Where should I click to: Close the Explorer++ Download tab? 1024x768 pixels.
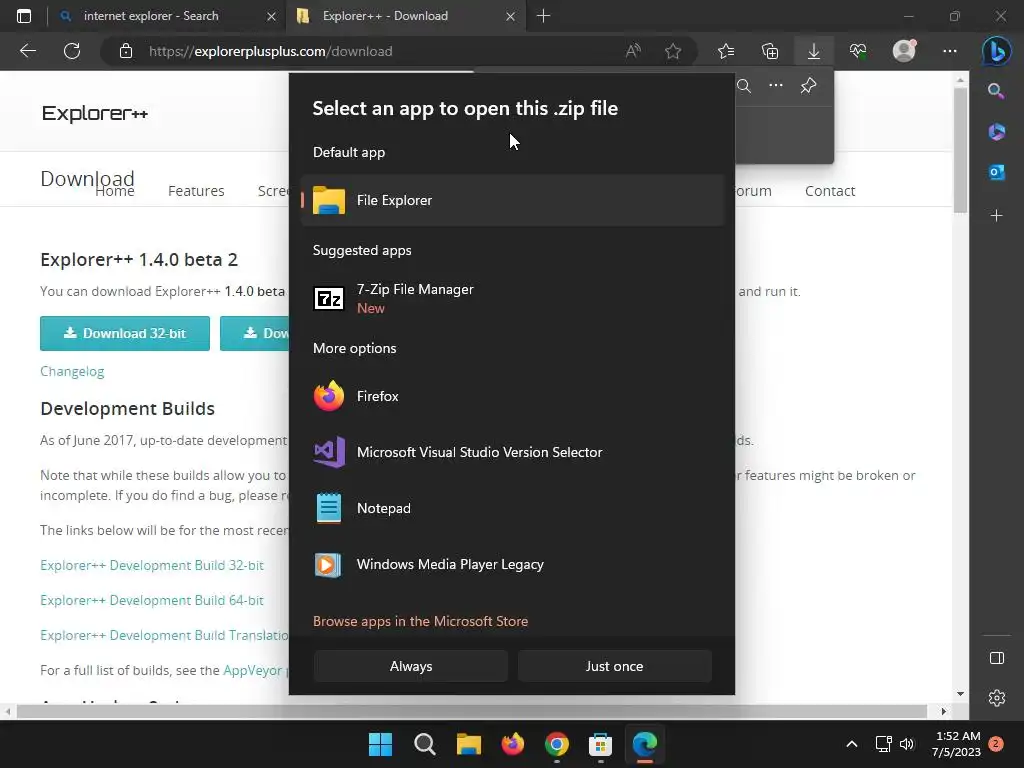[x=511, y=16]
